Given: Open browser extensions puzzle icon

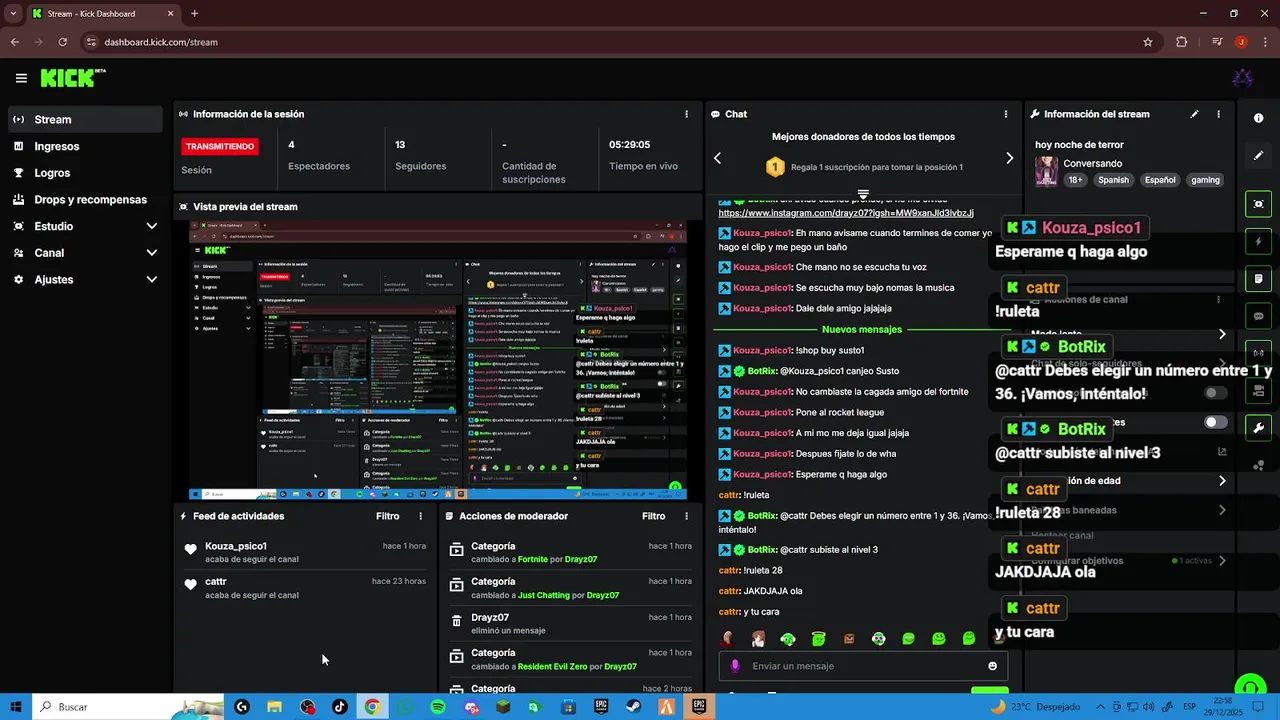Looking at the screenshot, I should [1182, 42].
